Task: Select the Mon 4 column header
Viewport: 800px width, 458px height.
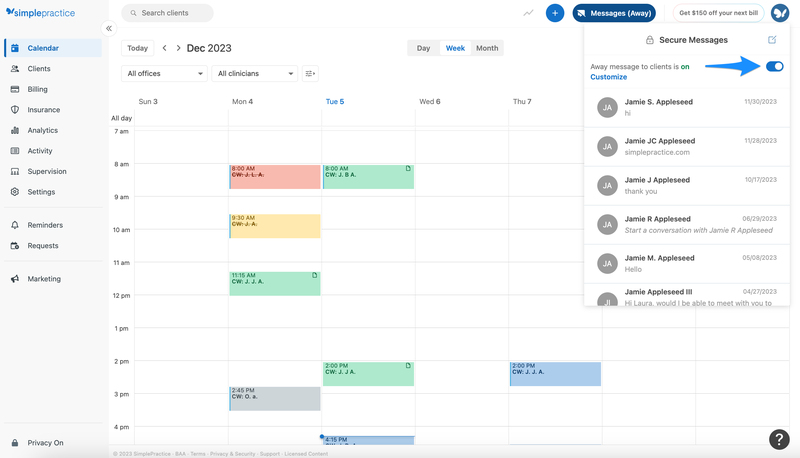Action: 242,101
